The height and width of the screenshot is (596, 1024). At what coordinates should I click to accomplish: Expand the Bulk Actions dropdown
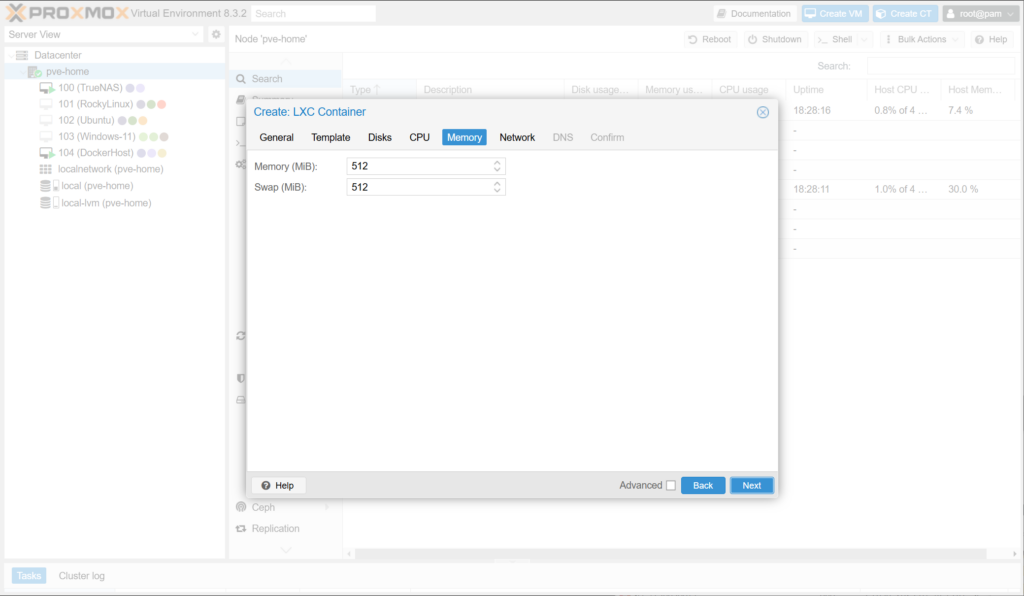(922, 39)
